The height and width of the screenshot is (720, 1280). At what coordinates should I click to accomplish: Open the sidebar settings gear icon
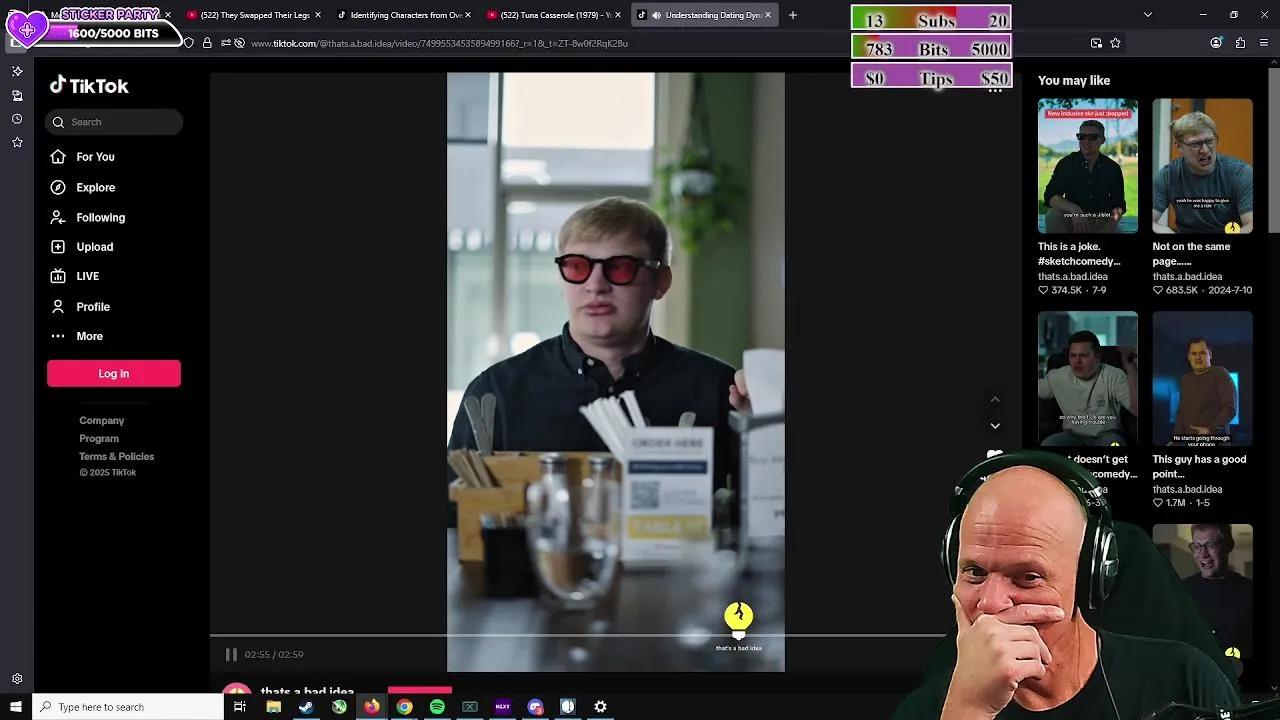point(17,679)
